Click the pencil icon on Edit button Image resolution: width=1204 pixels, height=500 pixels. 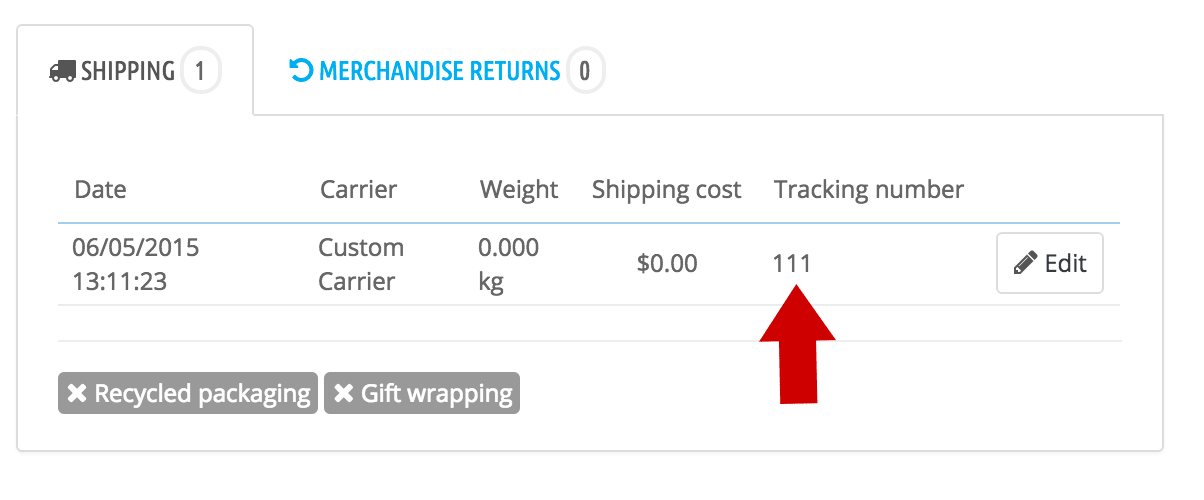coord(1026,264)
